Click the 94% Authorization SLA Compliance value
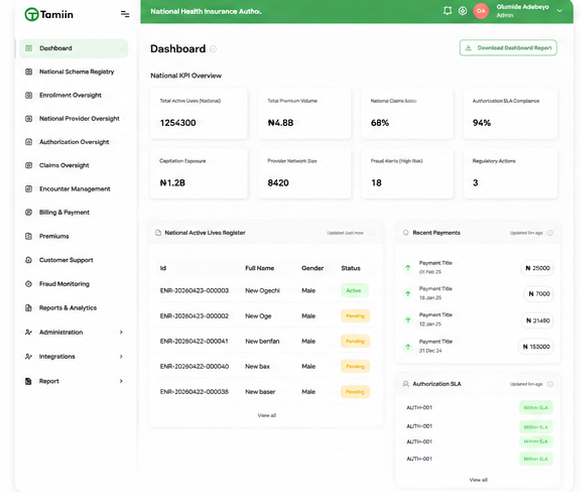 [481, 123]
